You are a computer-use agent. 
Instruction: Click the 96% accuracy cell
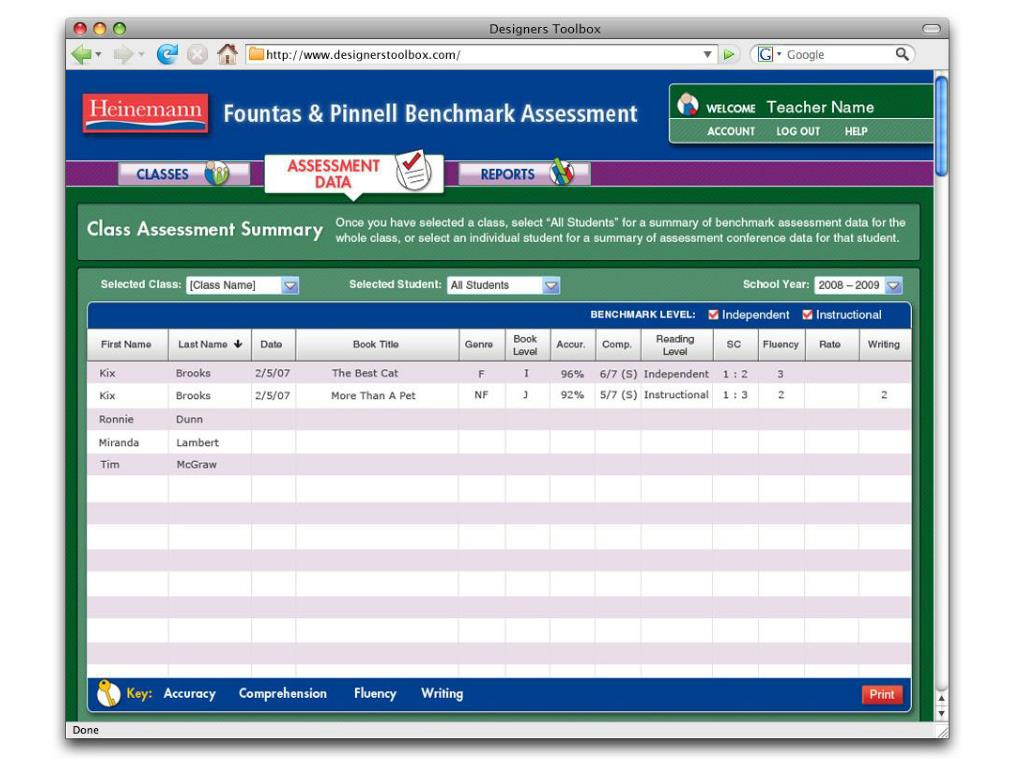(x=572, y=374)
